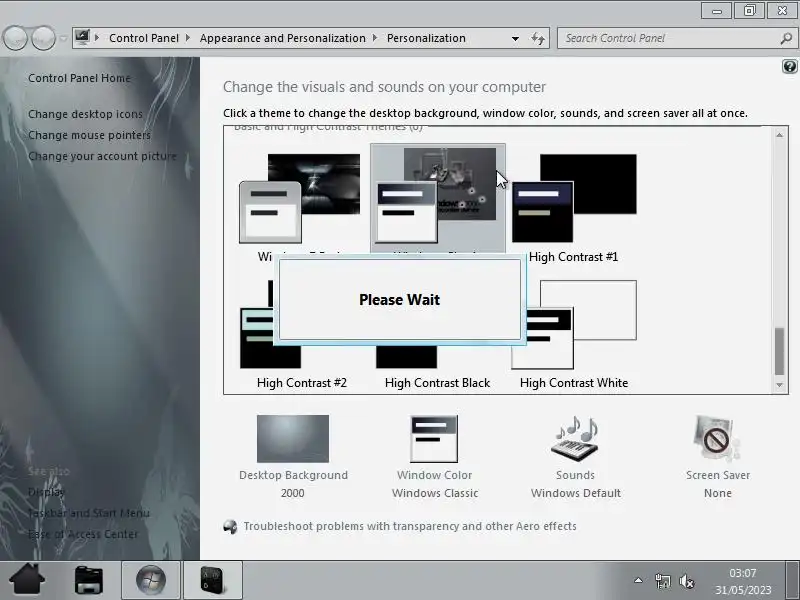Open Change mouse pointers link

pyautogui.click(x=89, y=135)
